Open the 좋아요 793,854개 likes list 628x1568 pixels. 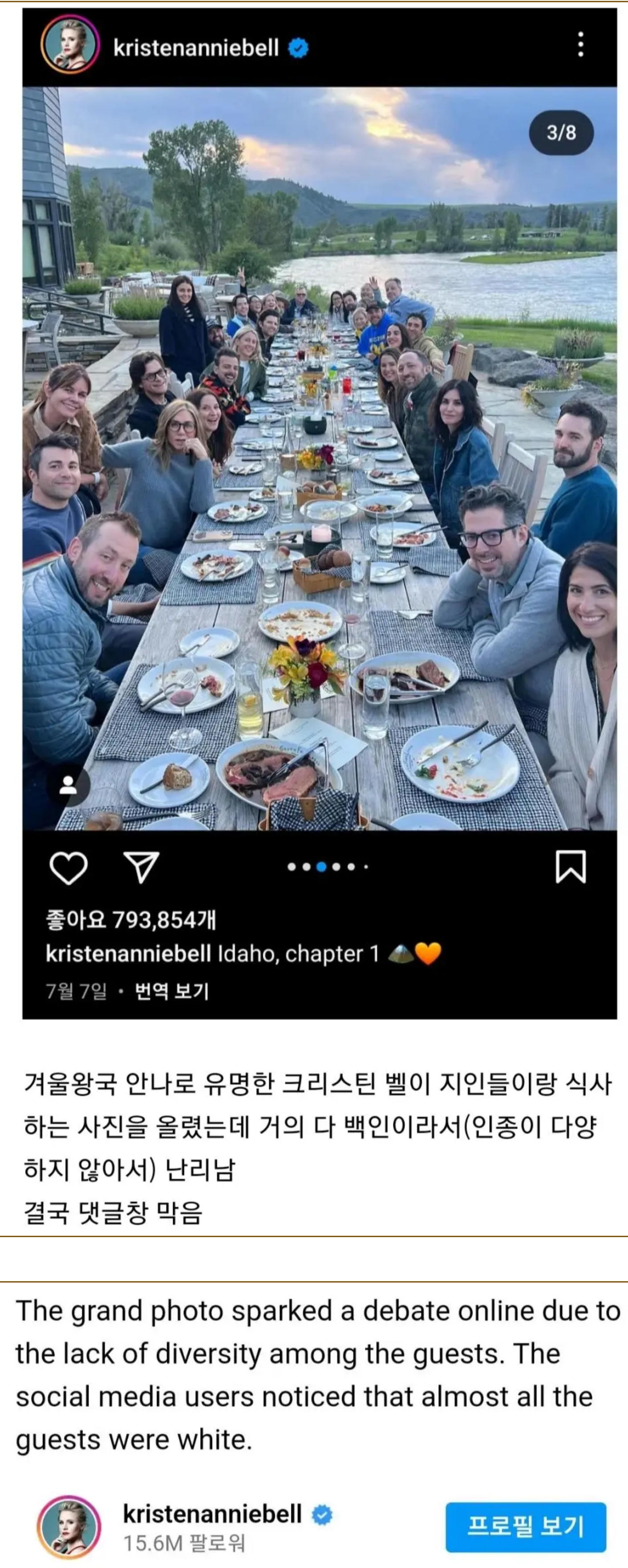click(x=131, y=919)
